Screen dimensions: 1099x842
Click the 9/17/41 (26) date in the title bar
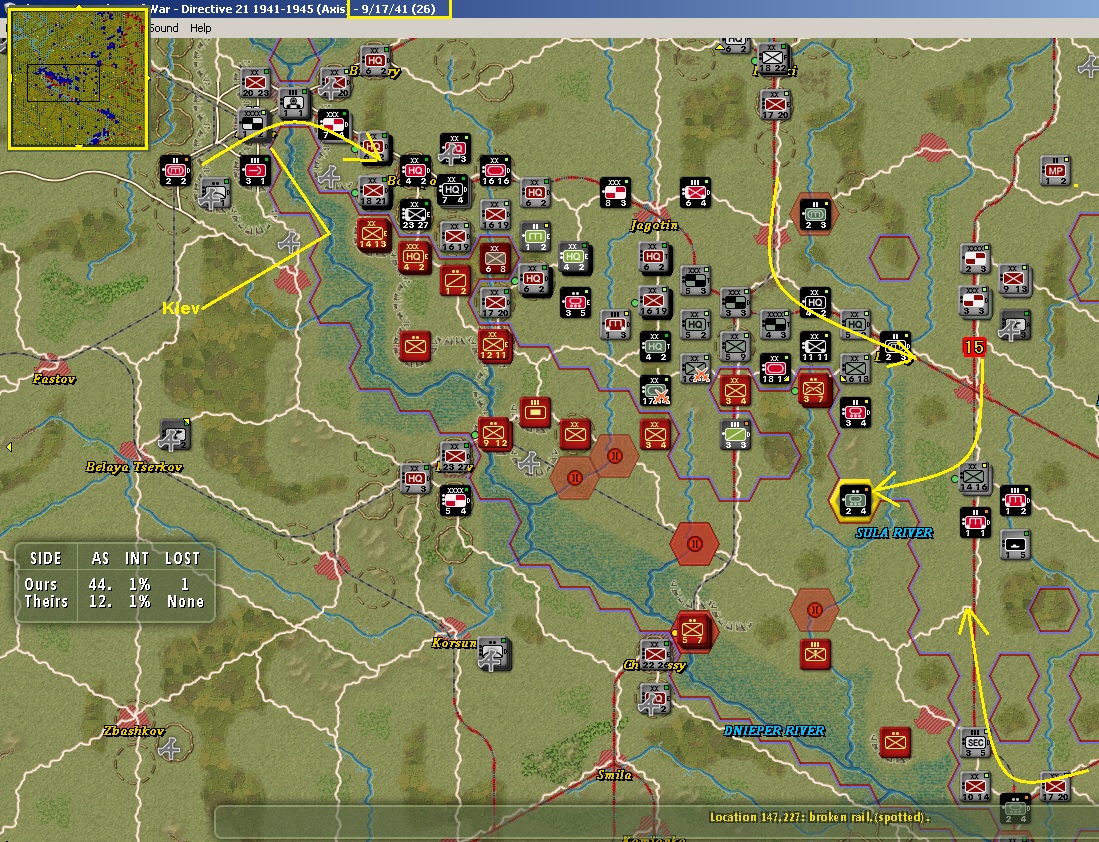[399, 9]
